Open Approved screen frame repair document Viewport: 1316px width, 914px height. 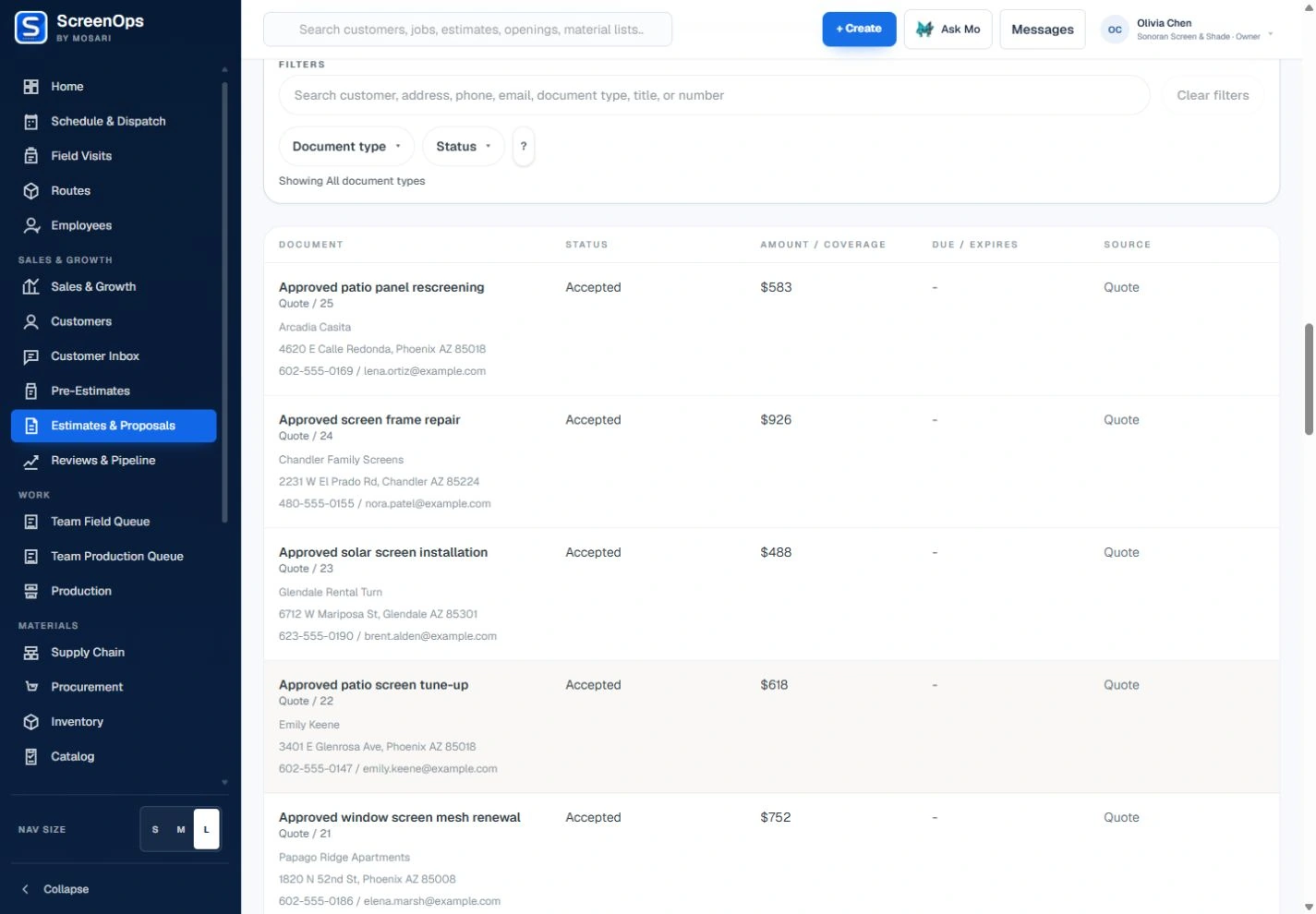[x=369, y=420]
